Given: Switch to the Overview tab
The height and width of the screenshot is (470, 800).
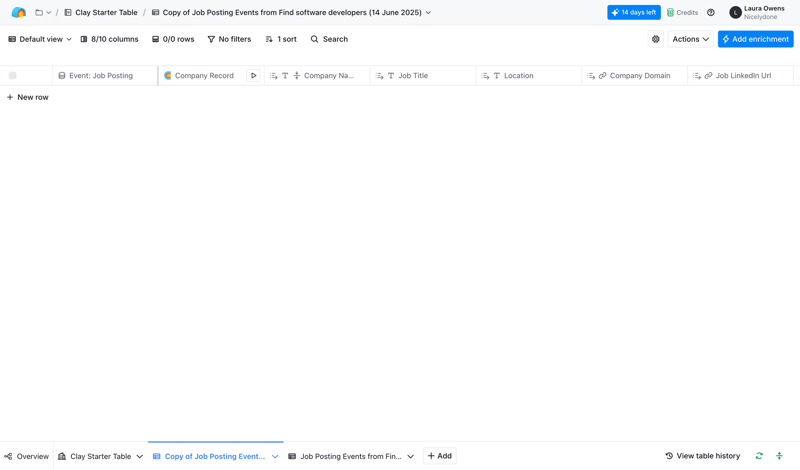Looking at the screenshot, I should 27,456.
